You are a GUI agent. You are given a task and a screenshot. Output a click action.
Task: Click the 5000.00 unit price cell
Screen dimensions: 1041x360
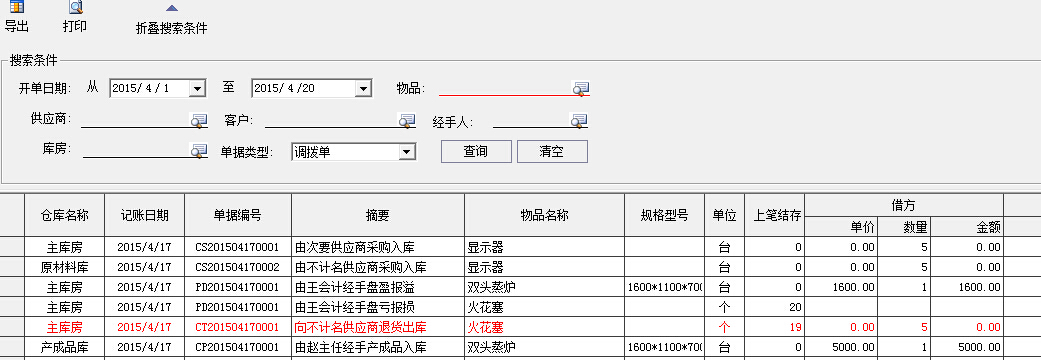pyautogui.click(x=841, y=347)
